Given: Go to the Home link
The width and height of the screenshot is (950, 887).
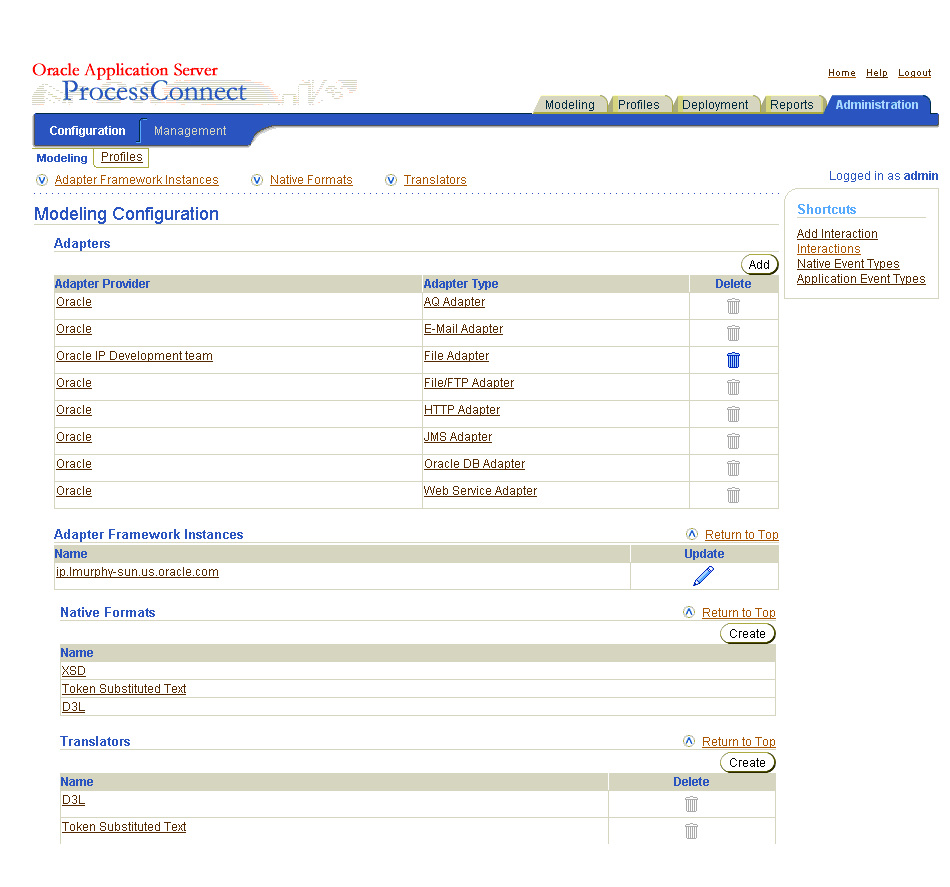Looking at the screenshot, I should [842, 73].
